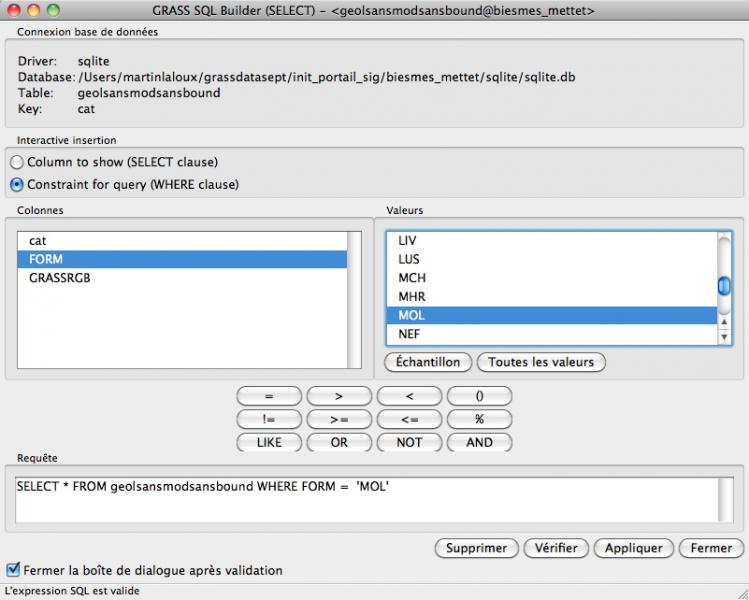Viewport: 749px width, 600px height.
Task: Insert the LIKE operator
Action: click(269, 442)
